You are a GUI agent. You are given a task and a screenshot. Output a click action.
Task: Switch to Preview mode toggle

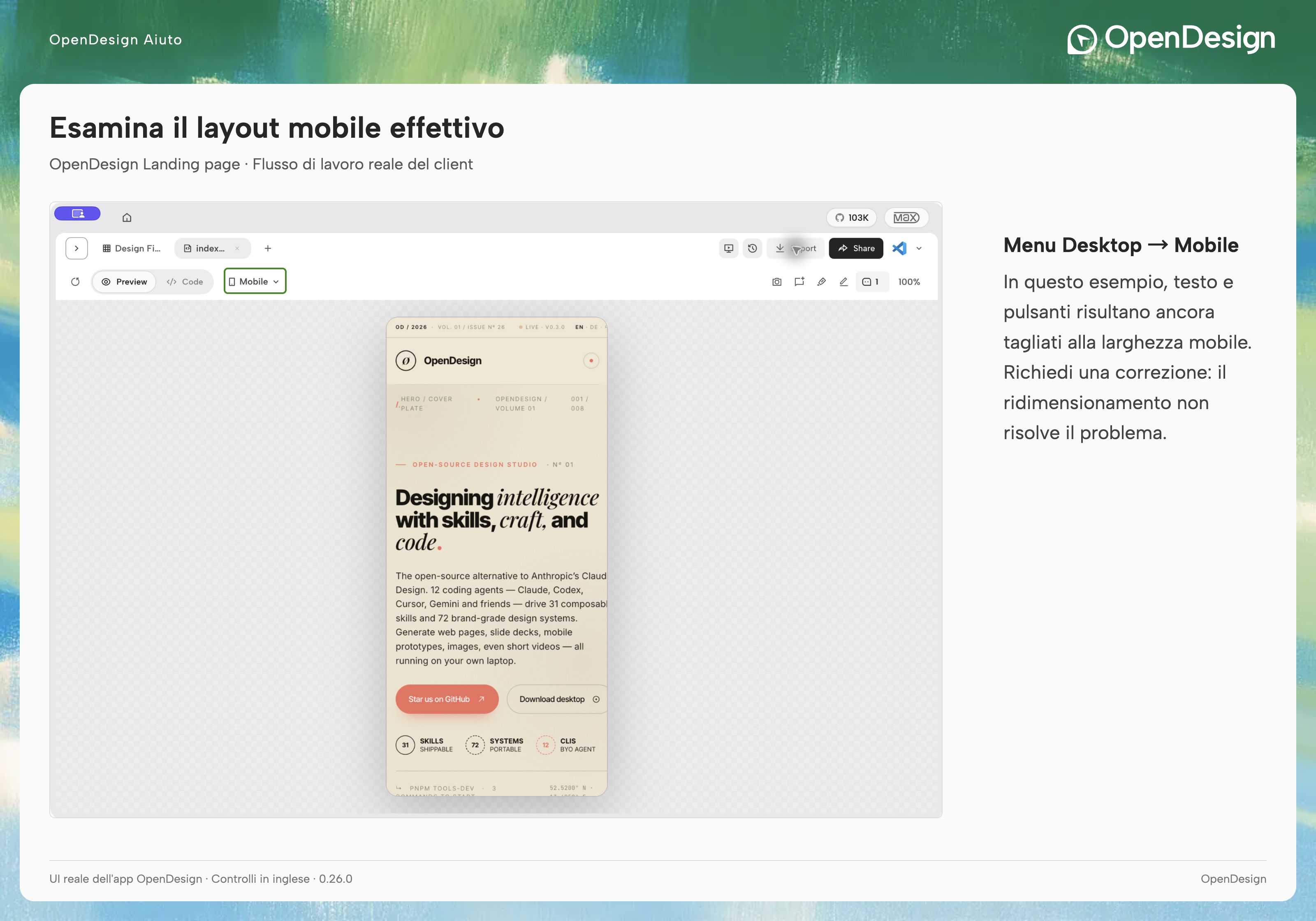[124, 281]
